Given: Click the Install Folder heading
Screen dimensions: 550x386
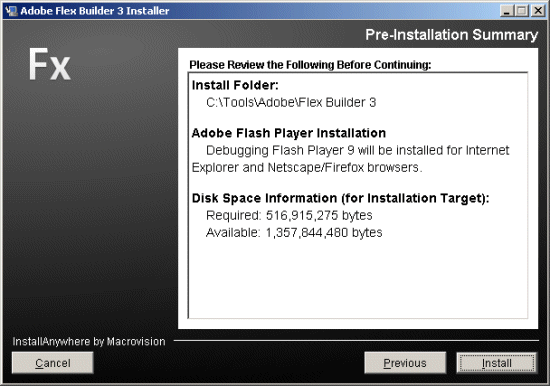Looking at the screenshot, I should coord(235,85).
